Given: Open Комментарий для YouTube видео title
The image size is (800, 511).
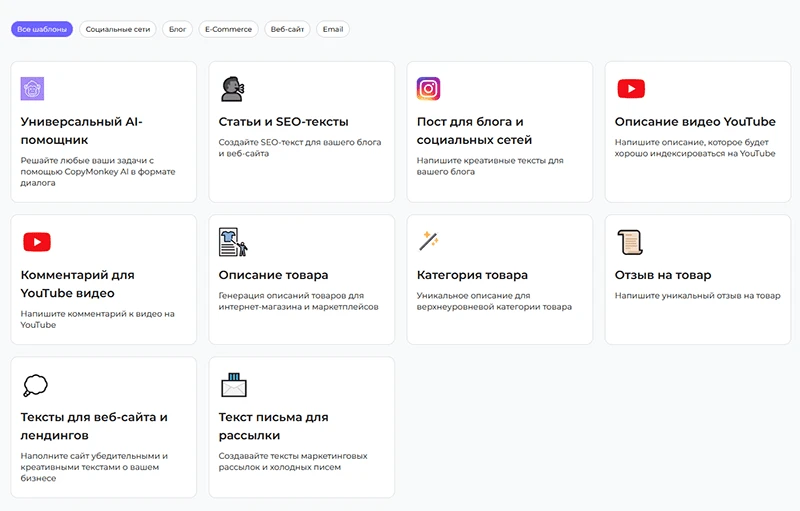Looking at the screenshot, I should (78, 284).
